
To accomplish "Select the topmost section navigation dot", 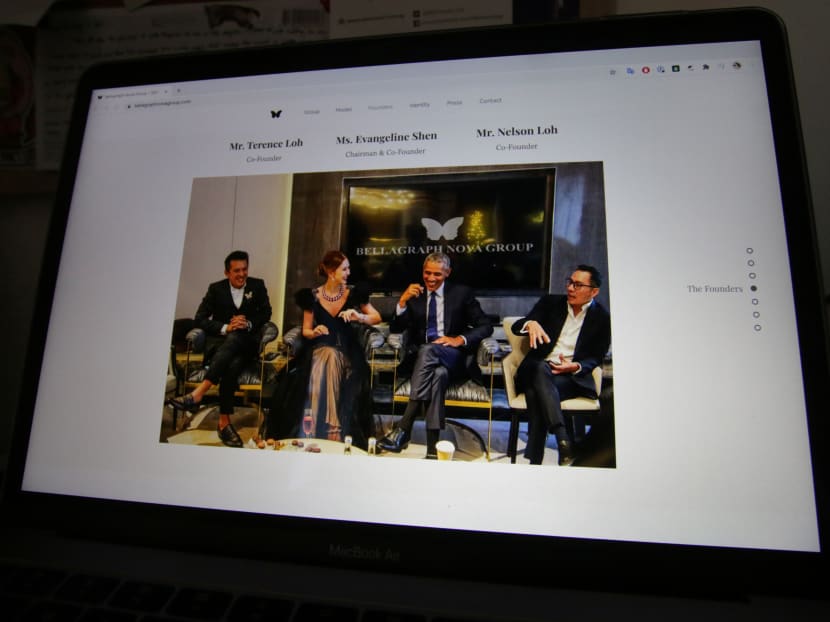I will pyautogui.click(x=750, y=250).
